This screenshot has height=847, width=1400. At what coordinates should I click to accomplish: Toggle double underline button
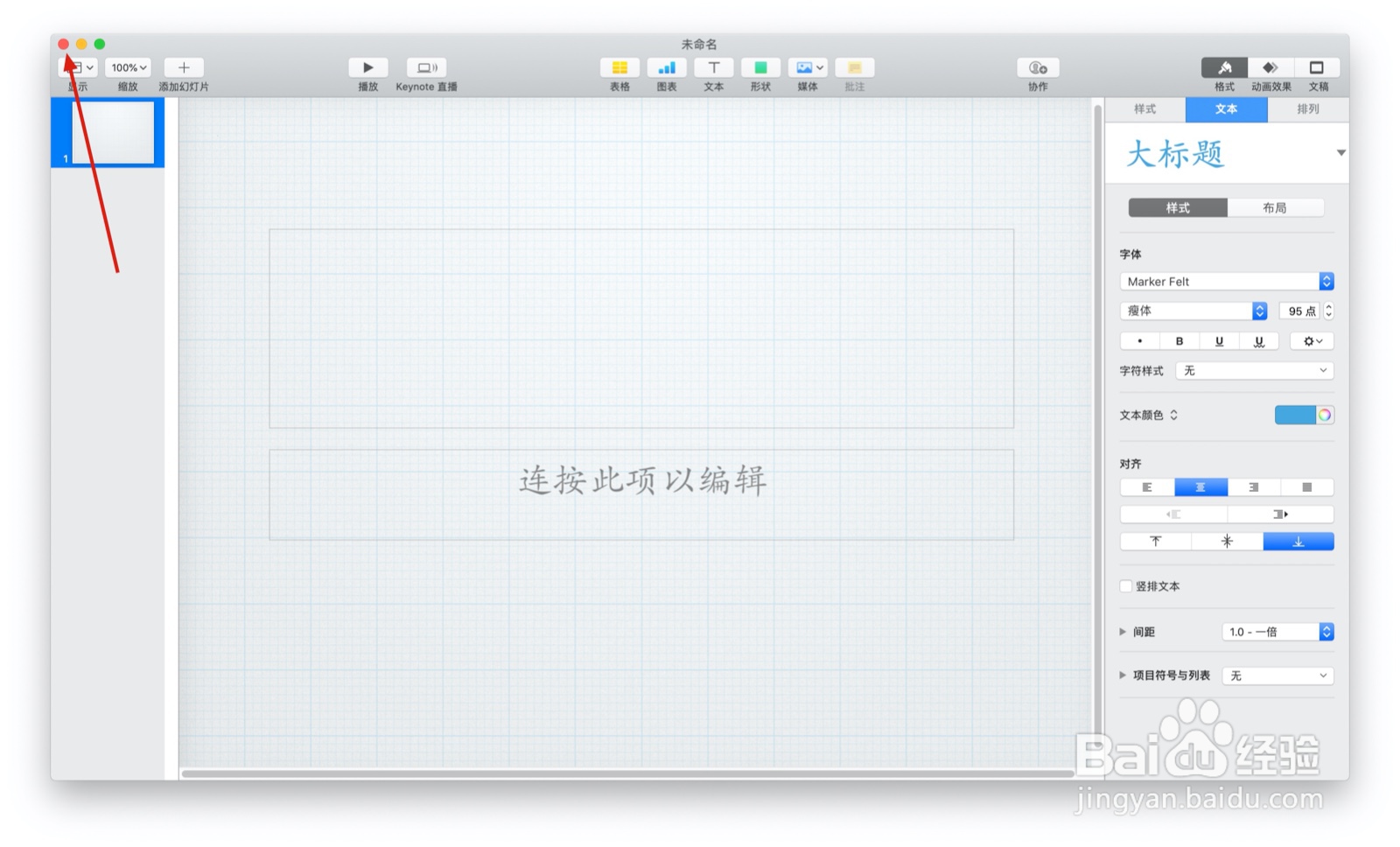coord(1259,341)
